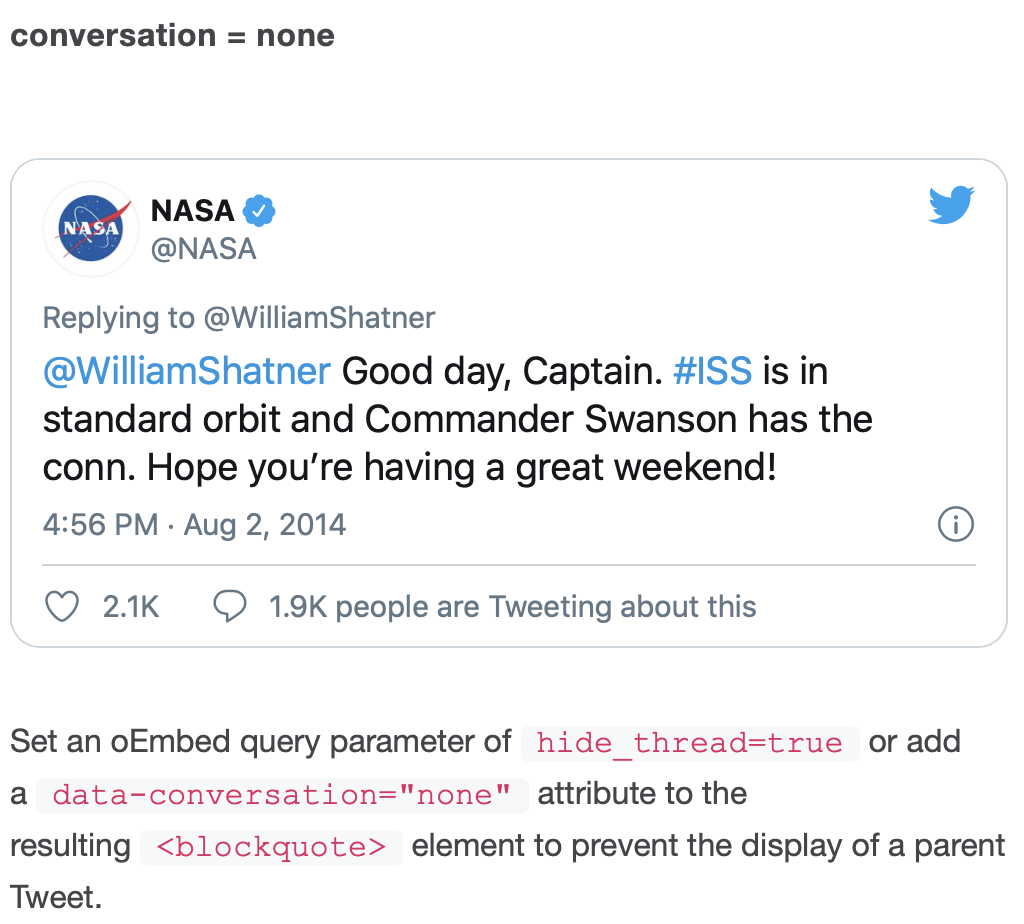1024x924 pixels.
Task: Click the conversation = none heading
Action: (x=172, y=35)
